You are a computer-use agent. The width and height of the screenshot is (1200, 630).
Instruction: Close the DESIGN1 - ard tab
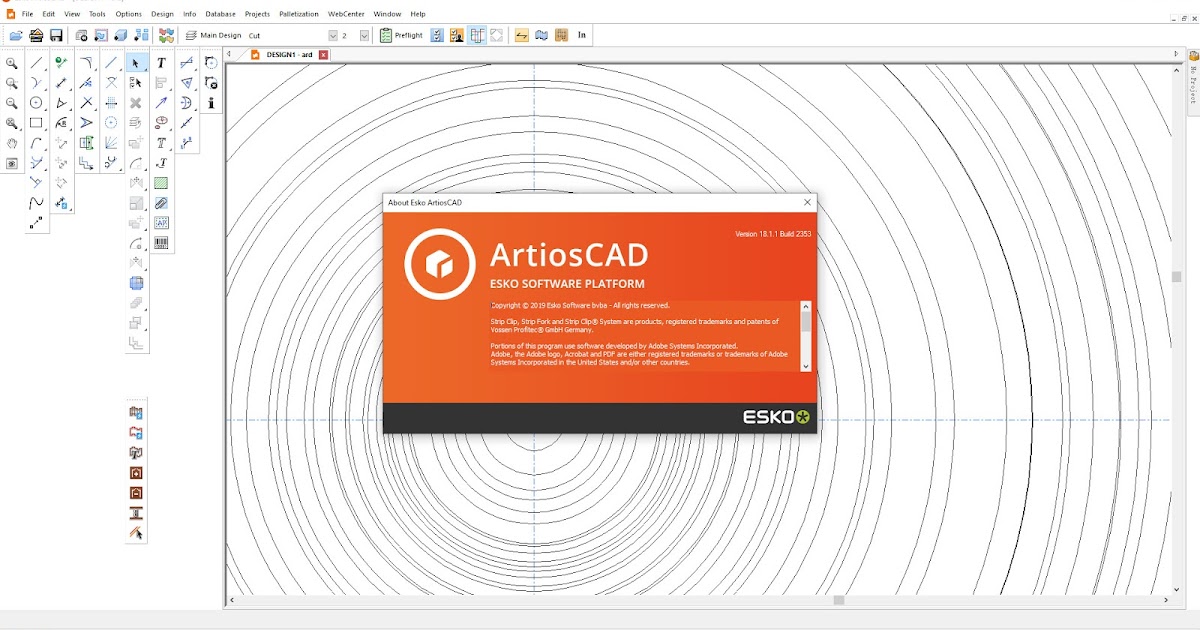[323, 54]
